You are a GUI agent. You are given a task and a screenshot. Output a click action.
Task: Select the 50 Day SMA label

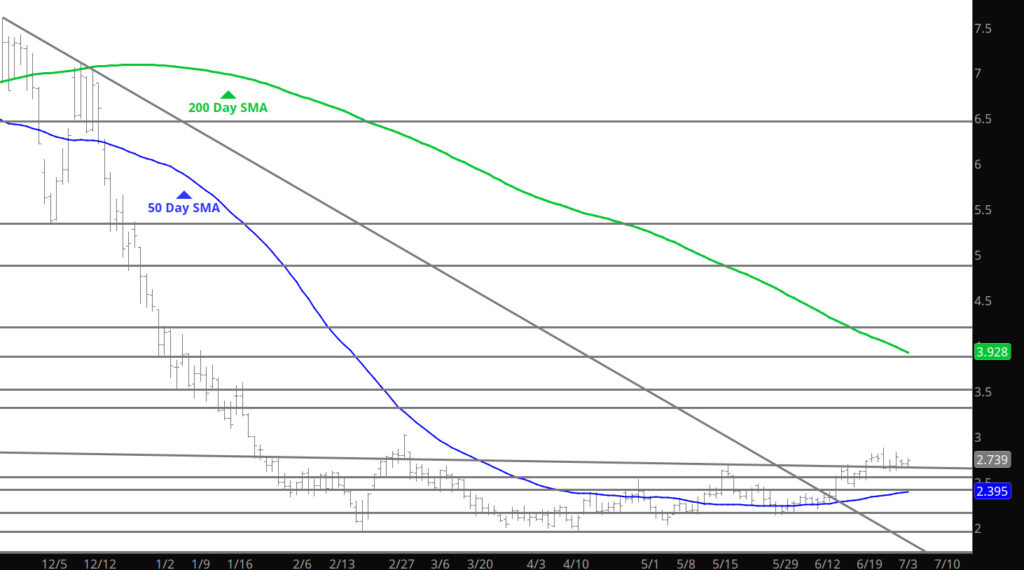[x=184, y=208]
